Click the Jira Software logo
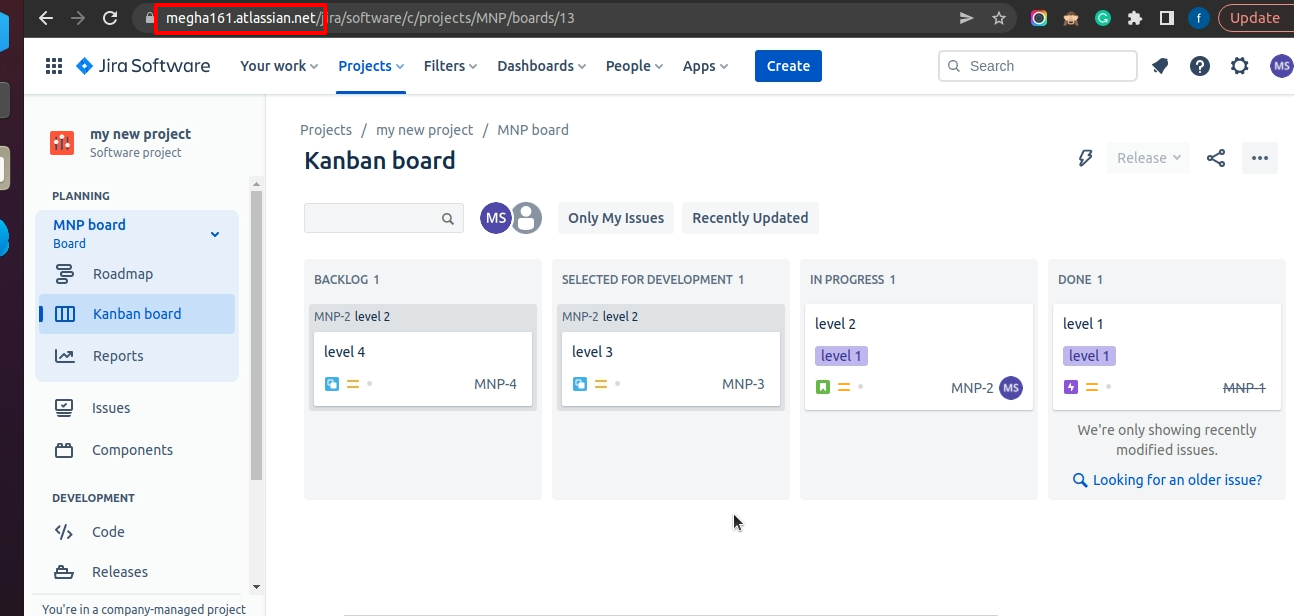This screenshot has height=616, width=1294. [143, 66]
